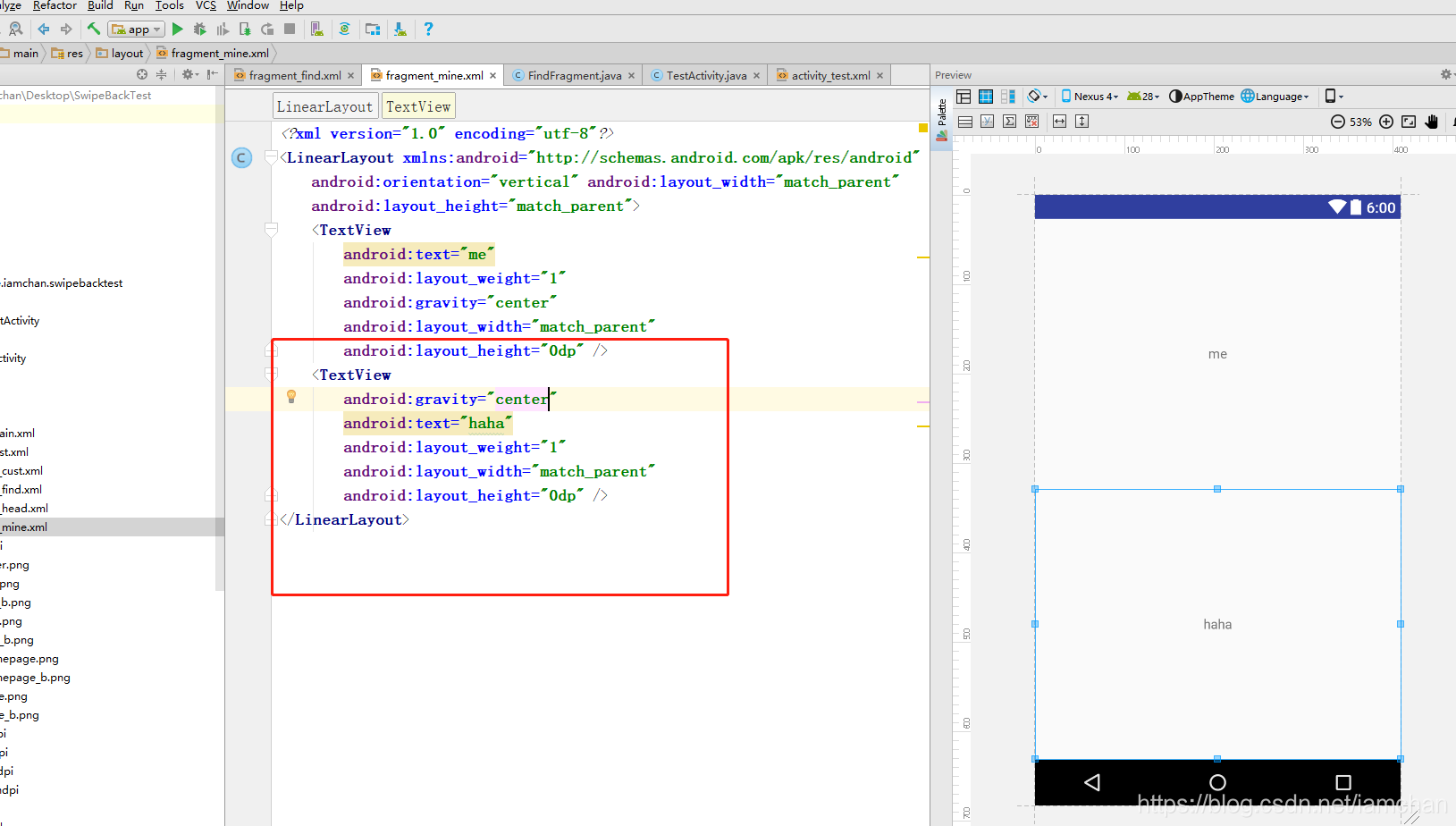Viewport: 1456px width, 826px height.
Task: Click the lightbulb quick-fix icon
Action: [x=290, y=397]
